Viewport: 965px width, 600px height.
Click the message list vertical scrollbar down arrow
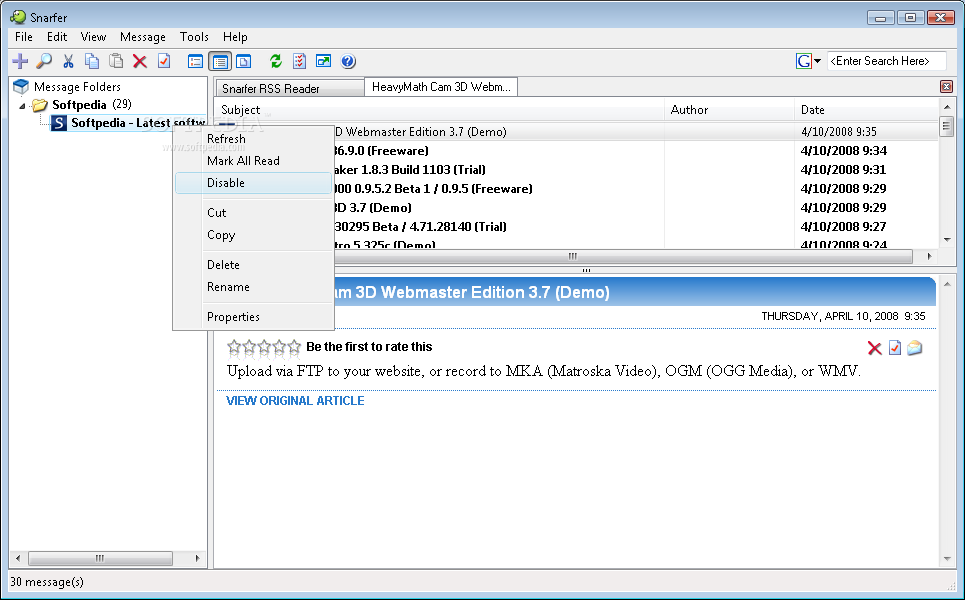(947, 240)
